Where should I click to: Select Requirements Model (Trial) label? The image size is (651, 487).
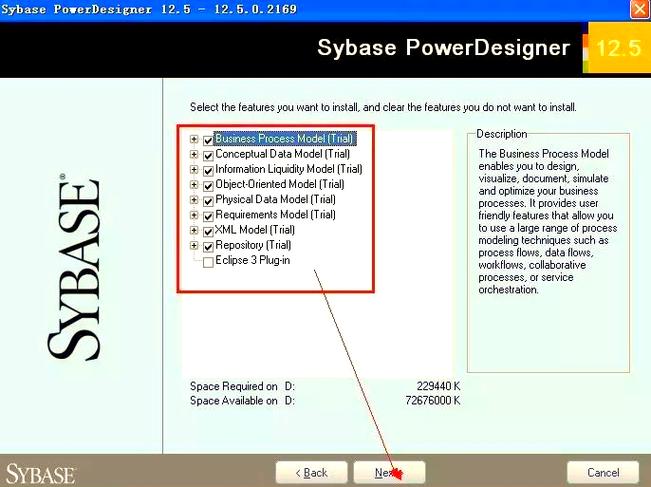tap(275, 215)
